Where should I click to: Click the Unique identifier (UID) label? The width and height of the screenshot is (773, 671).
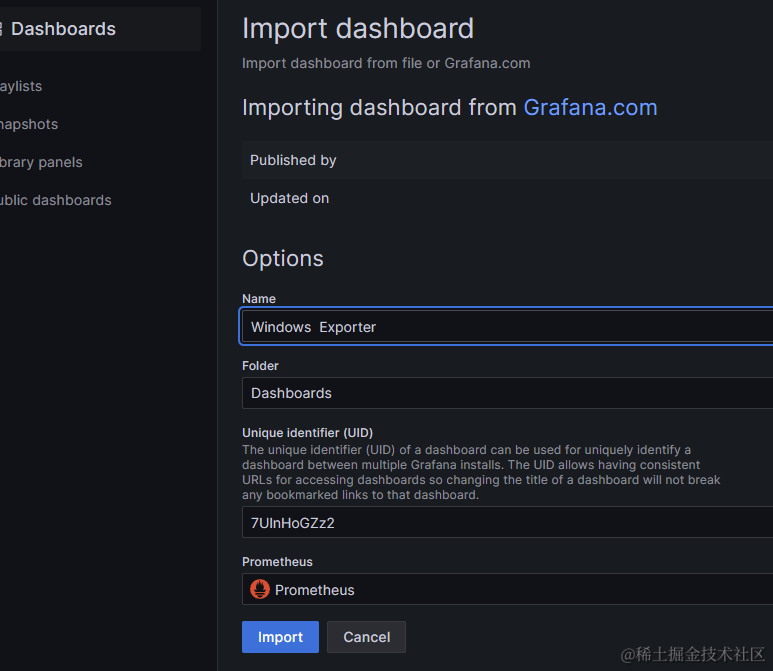(308, 433)
